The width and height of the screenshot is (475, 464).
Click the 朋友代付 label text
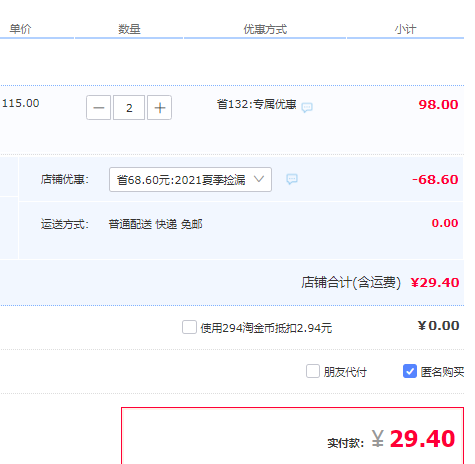pos(345,372)
